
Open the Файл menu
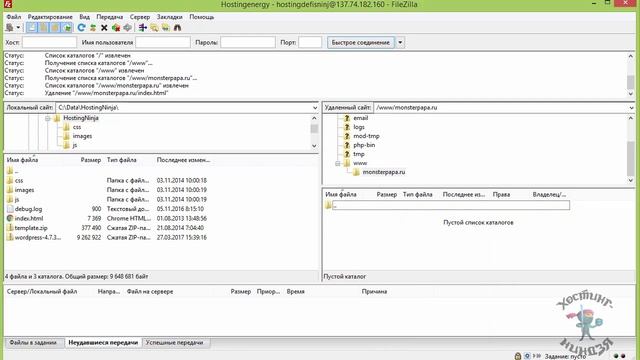[14, 17]
